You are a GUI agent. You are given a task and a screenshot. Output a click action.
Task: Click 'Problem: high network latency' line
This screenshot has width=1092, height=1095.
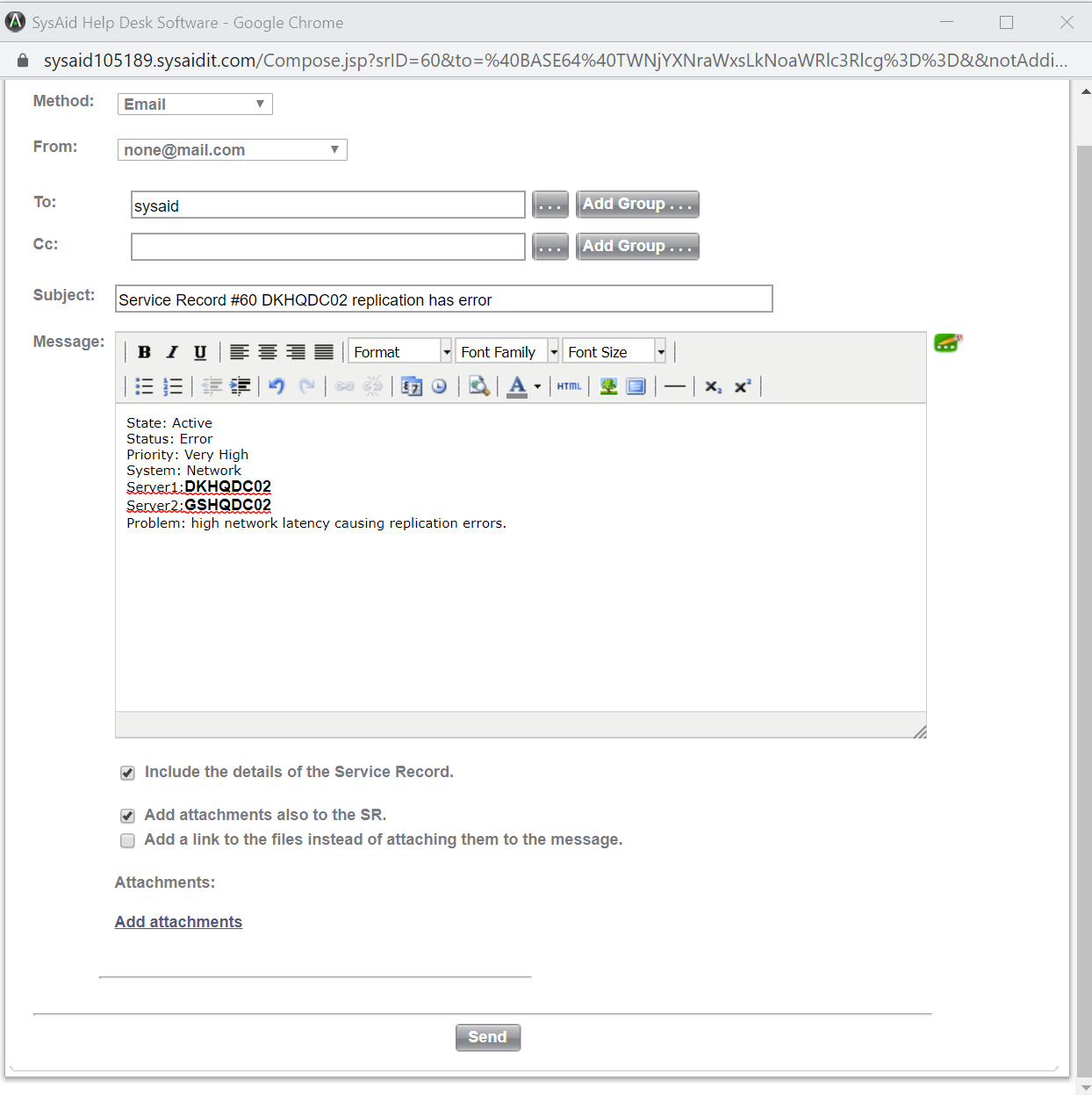316,523
